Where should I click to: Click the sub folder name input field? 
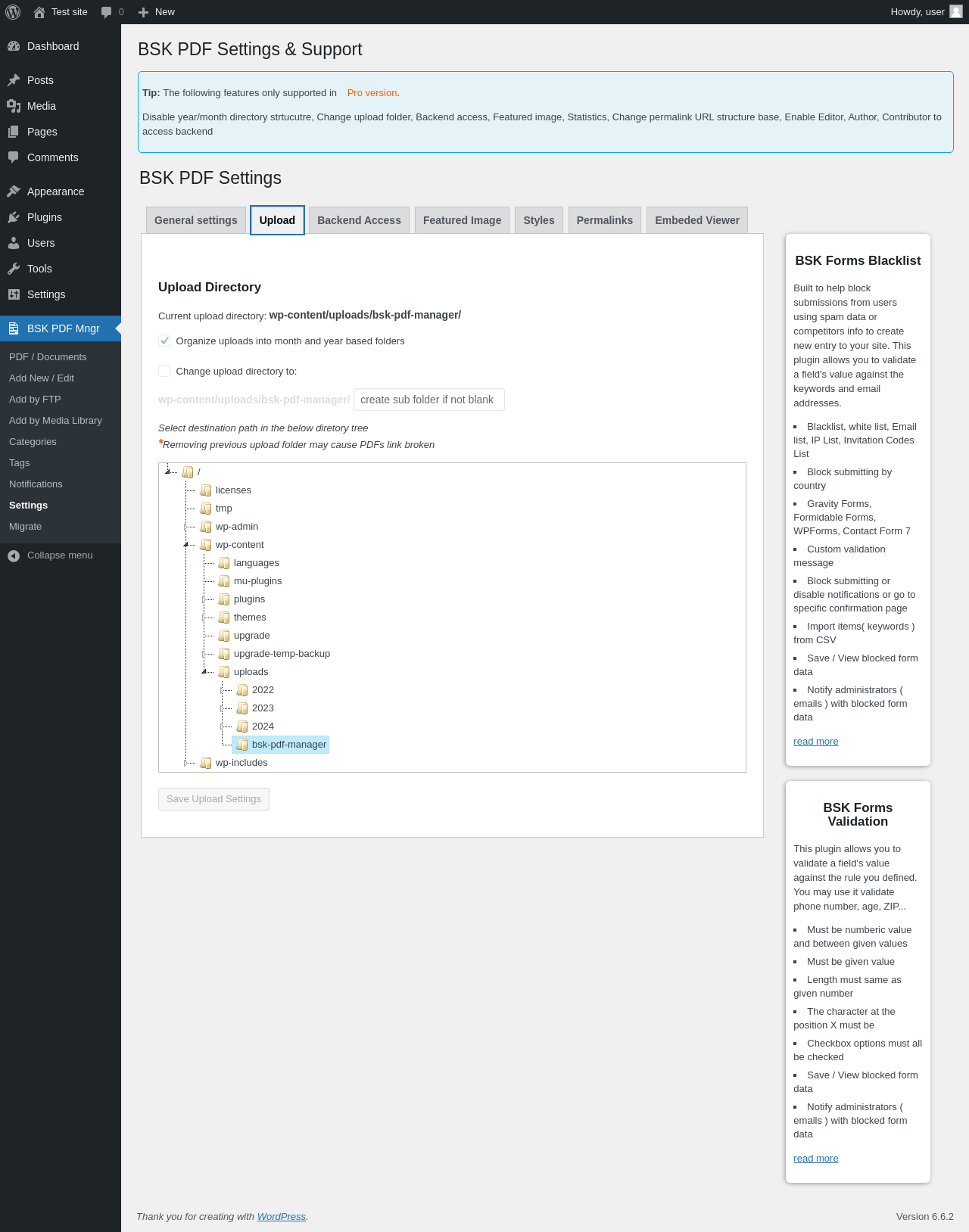coord(429,400)
